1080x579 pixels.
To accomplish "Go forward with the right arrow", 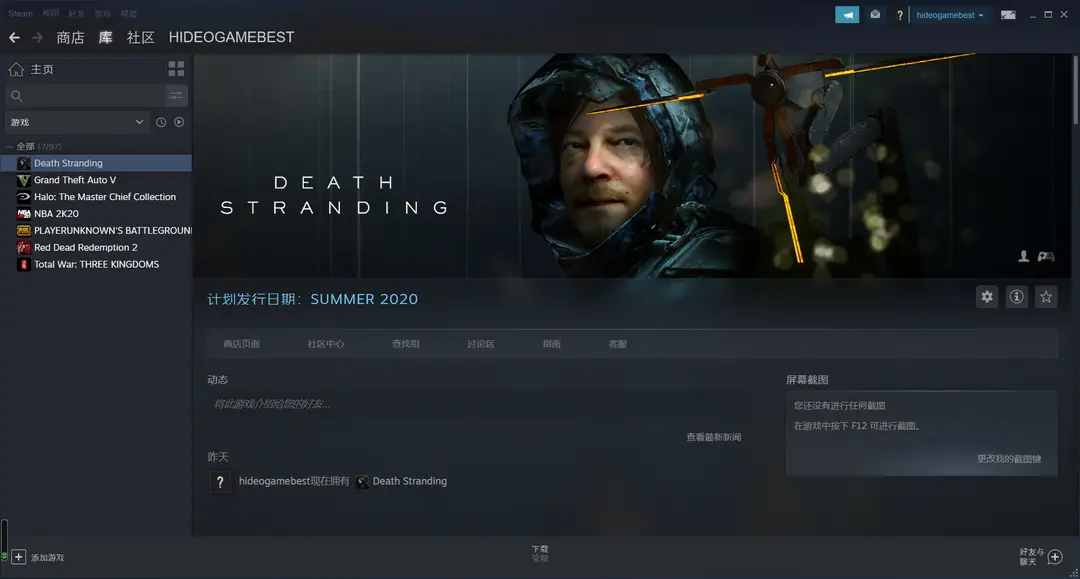I will 38,38.
